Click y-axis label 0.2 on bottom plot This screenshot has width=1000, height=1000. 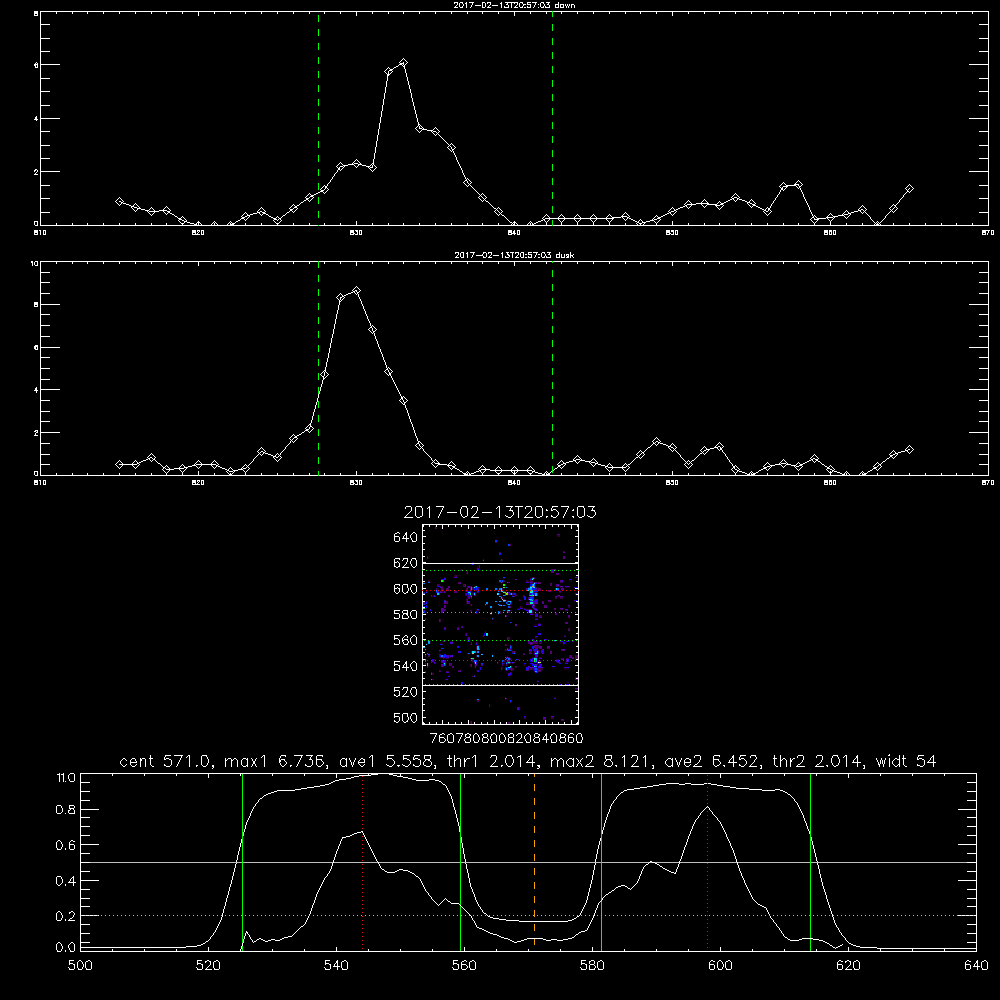click(66, 916)
